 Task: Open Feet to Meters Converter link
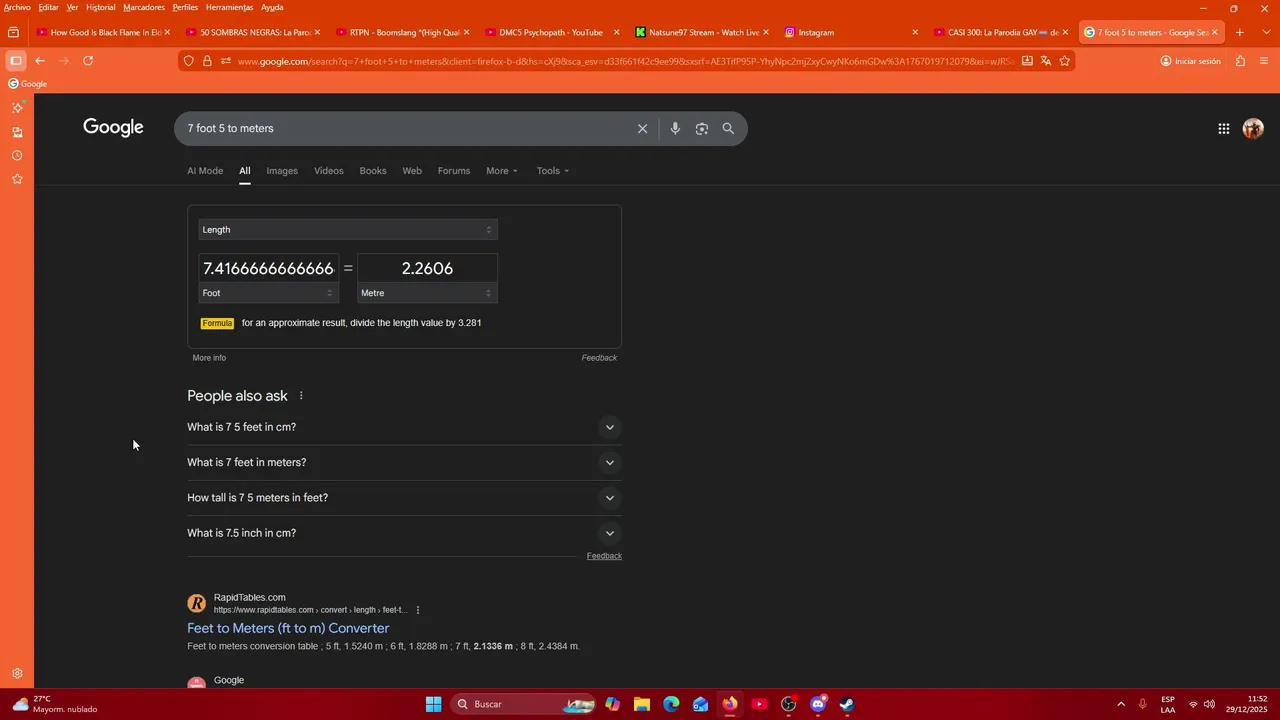(x=288, y=628)
